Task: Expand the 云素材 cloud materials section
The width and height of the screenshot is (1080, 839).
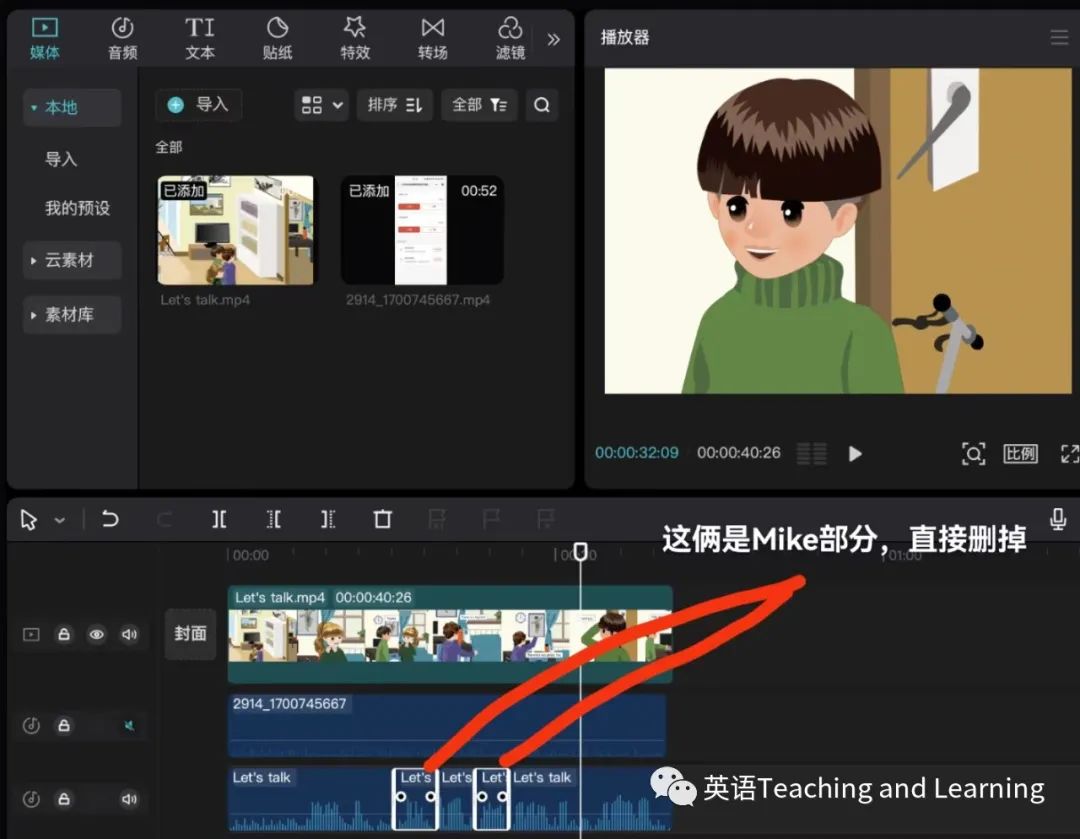Action: pos(72,260)
